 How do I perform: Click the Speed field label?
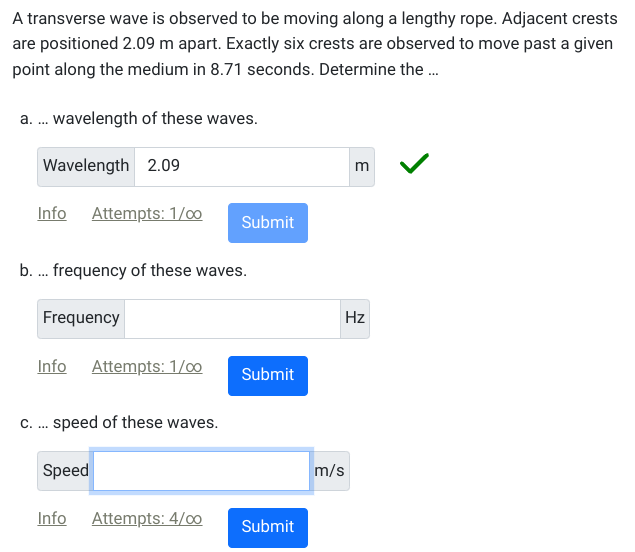(65, 471)
